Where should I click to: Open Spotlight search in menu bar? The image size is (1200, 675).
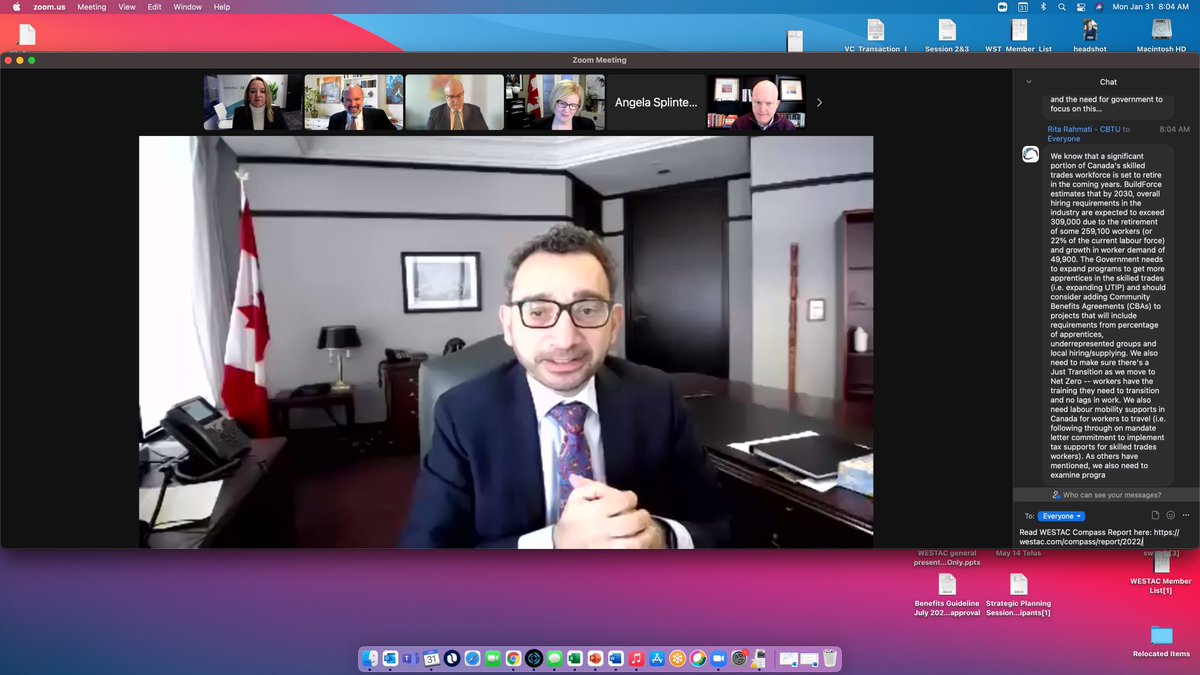(x=1062, y=7)
